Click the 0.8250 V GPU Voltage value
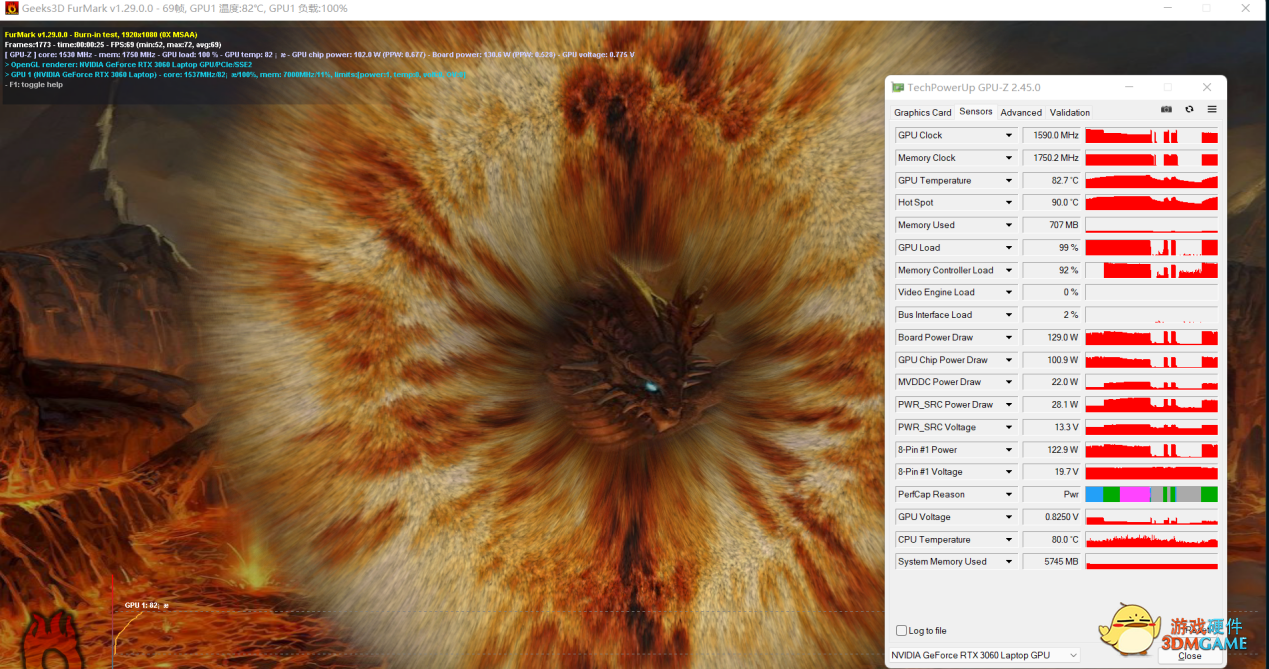 point(1052,517)
